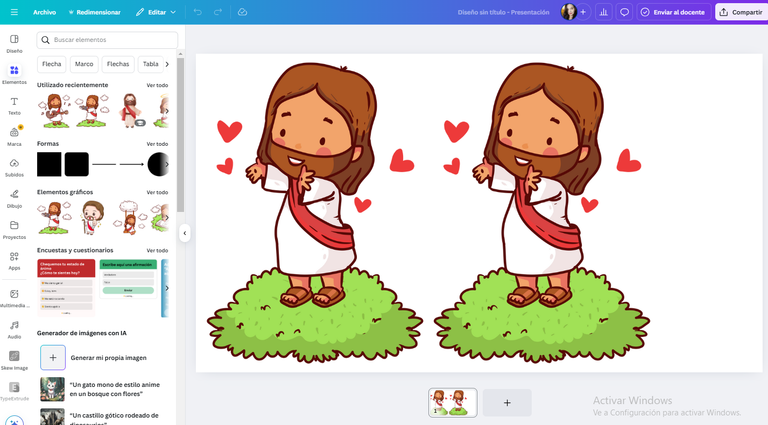Select the 'gato mono de estilo anime' prompt
Screen dimensions: 768x425
(100, 389)
